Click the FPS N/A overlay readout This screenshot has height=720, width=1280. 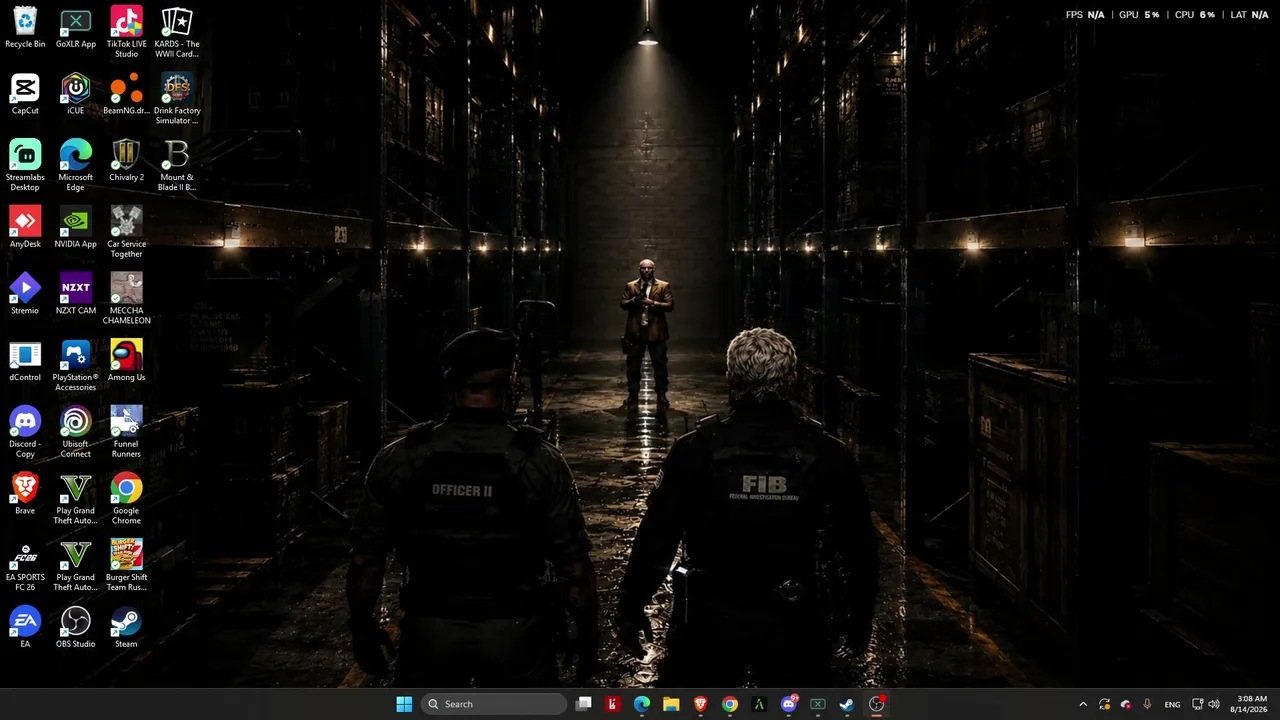point(1085,15)
